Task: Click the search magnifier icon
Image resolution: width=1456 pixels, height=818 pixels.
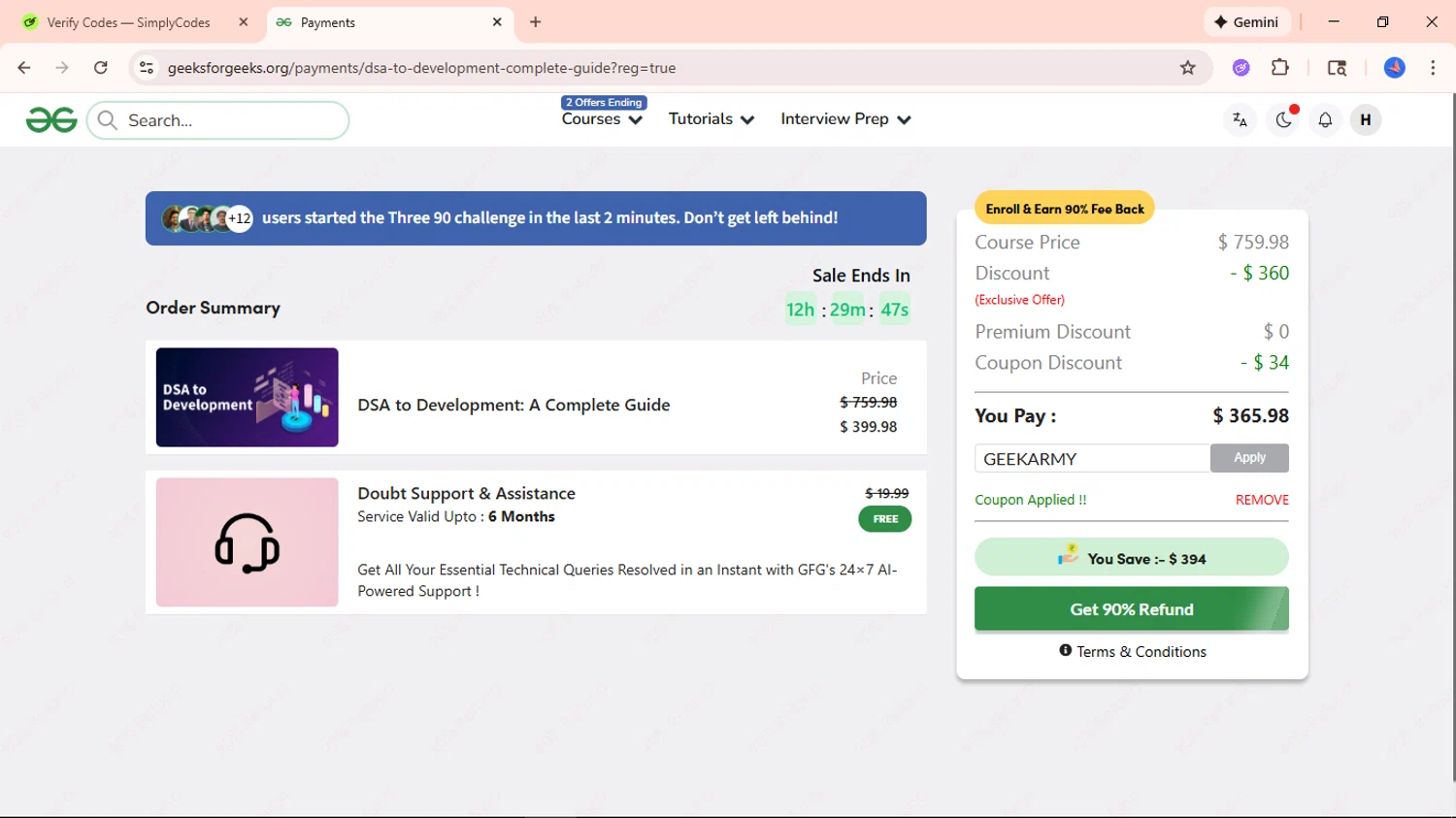Action: point(108,120)
